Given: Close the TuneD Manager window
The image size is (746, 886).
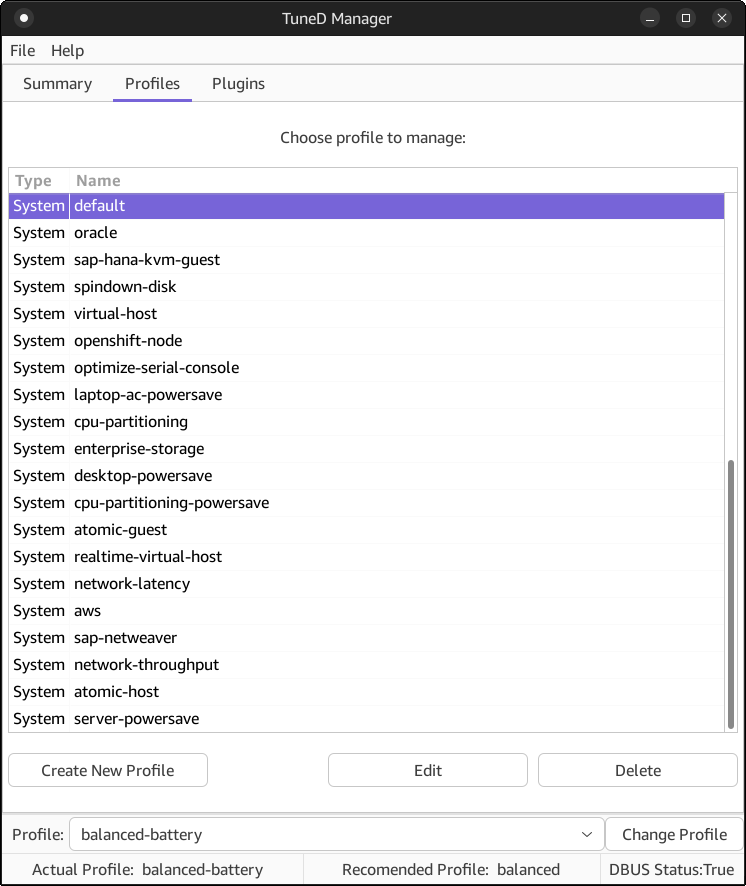Looking at the screenshot, I should click(722, 18).
